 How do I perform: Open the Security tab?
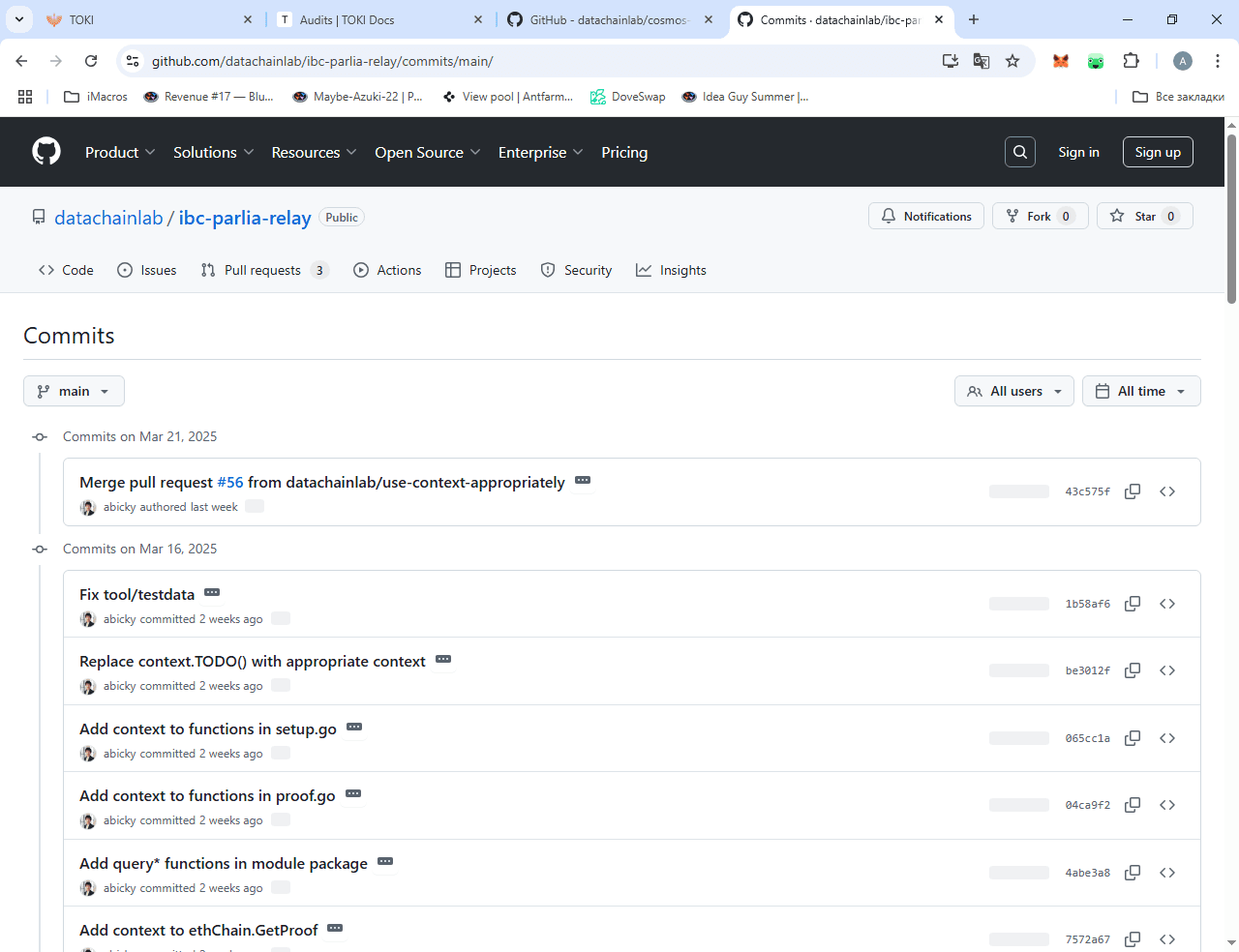coord(576,270)
